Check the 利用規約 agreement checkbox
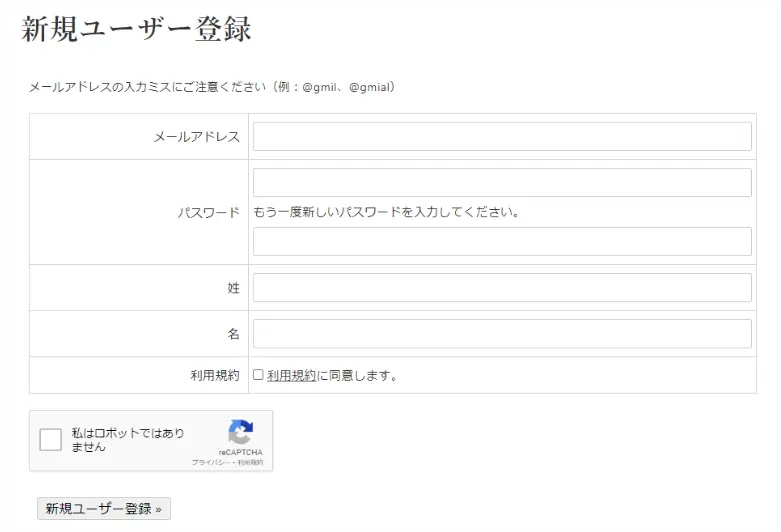The image size is (781, 532). (258, 375)
